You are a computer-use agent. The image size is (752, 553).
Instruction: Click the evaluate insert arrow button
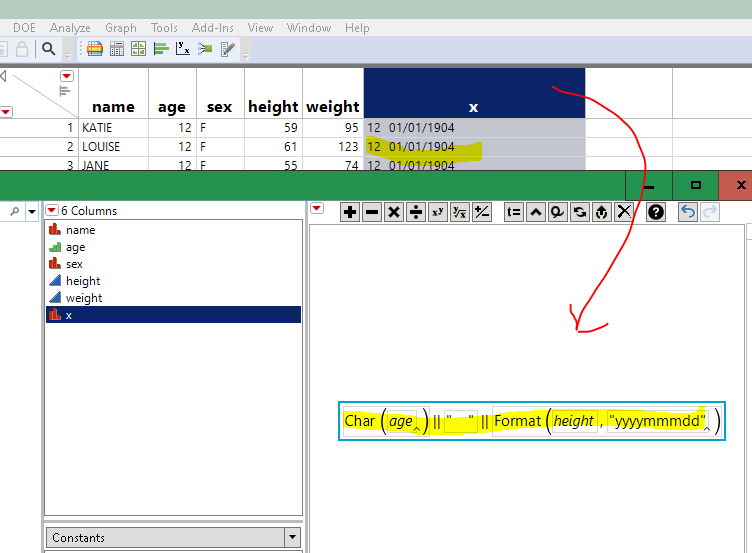(601, 212)
